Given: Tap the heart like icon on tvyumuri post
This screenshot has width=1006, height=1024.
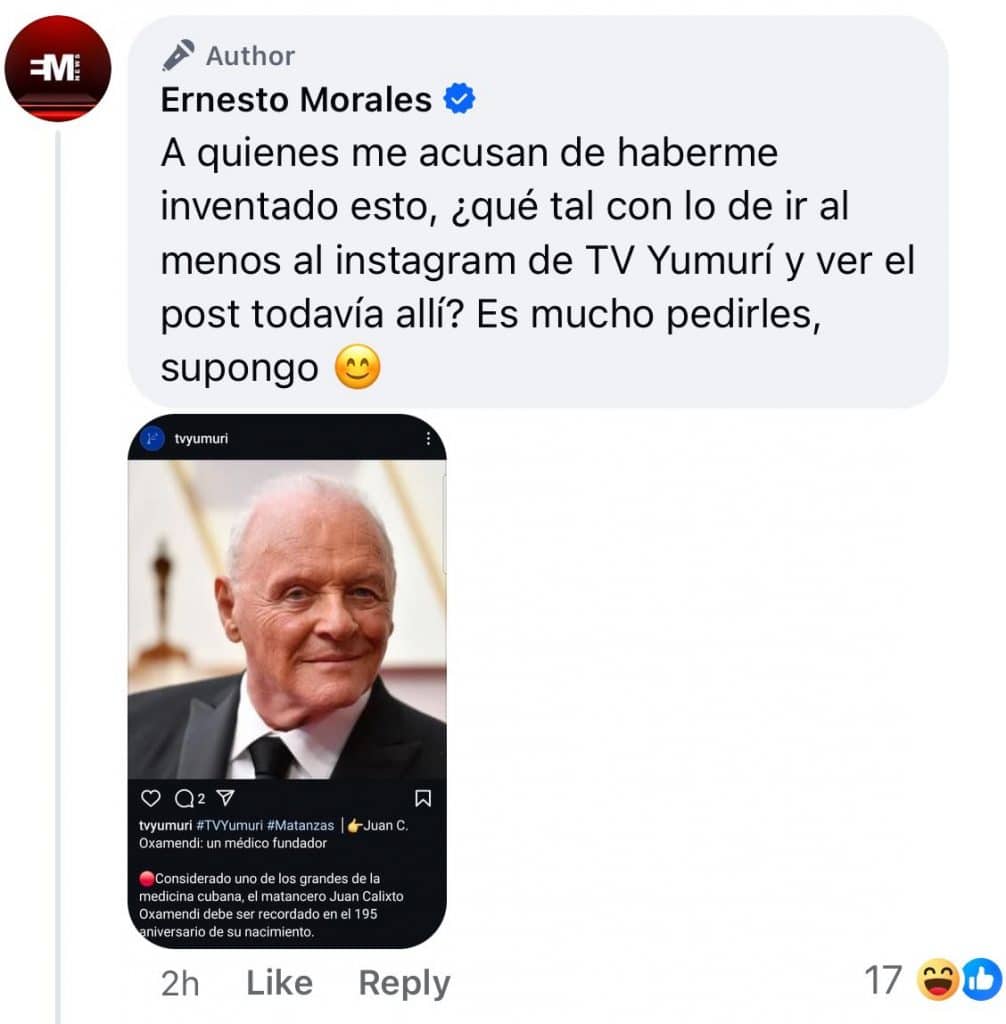Looking at the screenshot, I should 151,798.
